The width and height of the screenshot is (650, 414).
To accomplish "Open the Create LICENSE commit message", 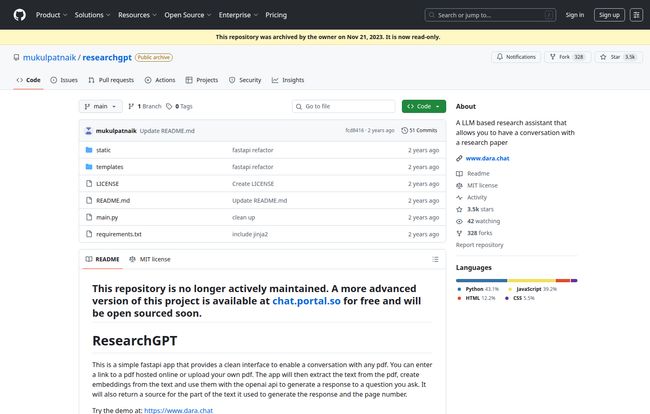I will click(253, 184).
